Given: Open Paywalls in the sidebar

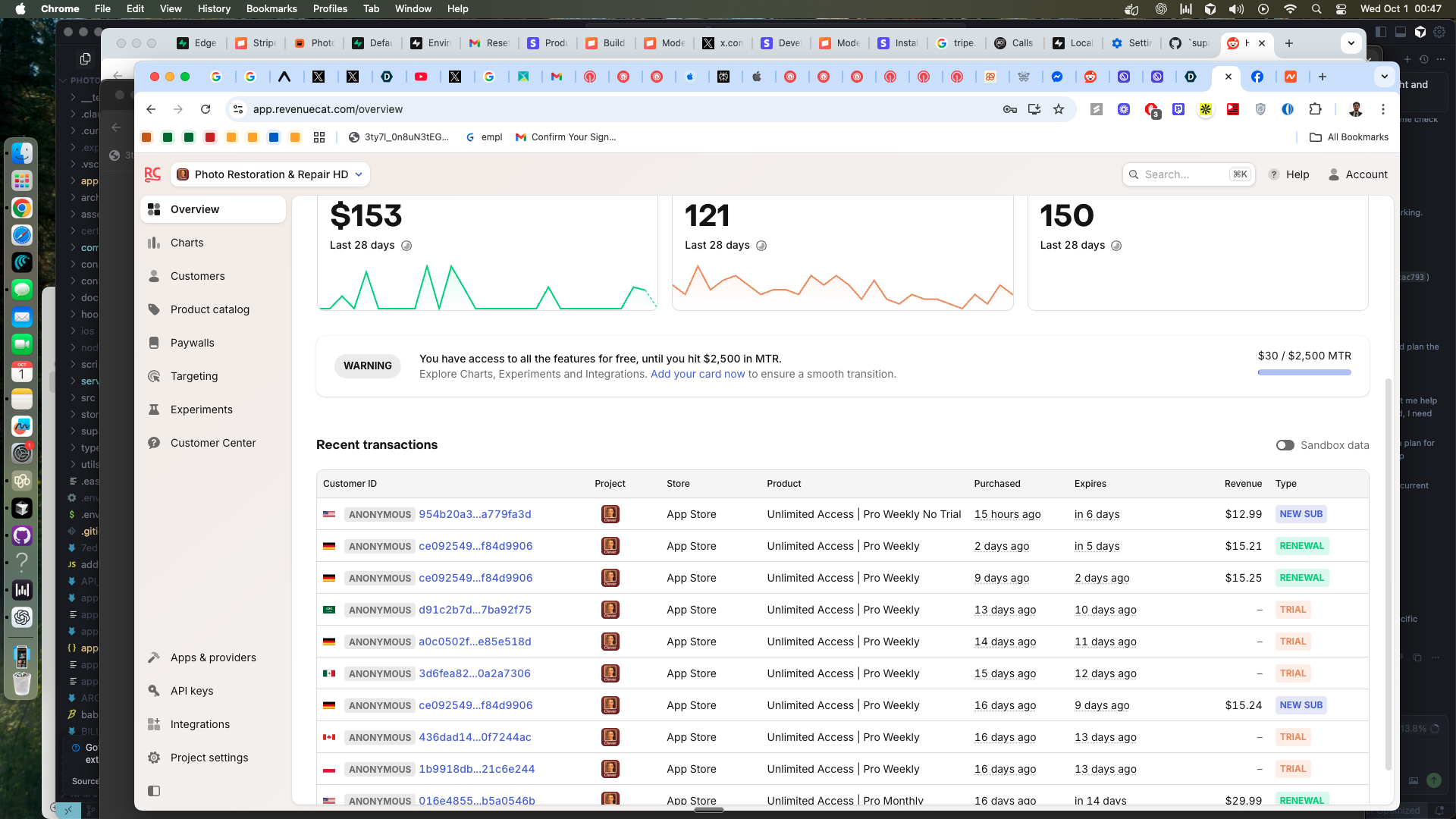Looking at the screenshot, I should pos(192,343).
